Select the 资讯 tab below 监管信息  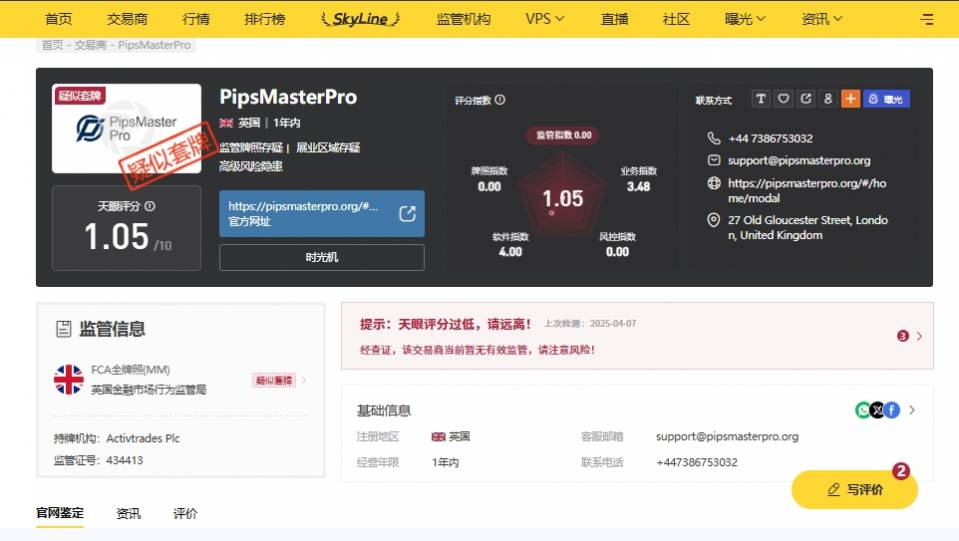pyautogui.click(x=128, y=513)
